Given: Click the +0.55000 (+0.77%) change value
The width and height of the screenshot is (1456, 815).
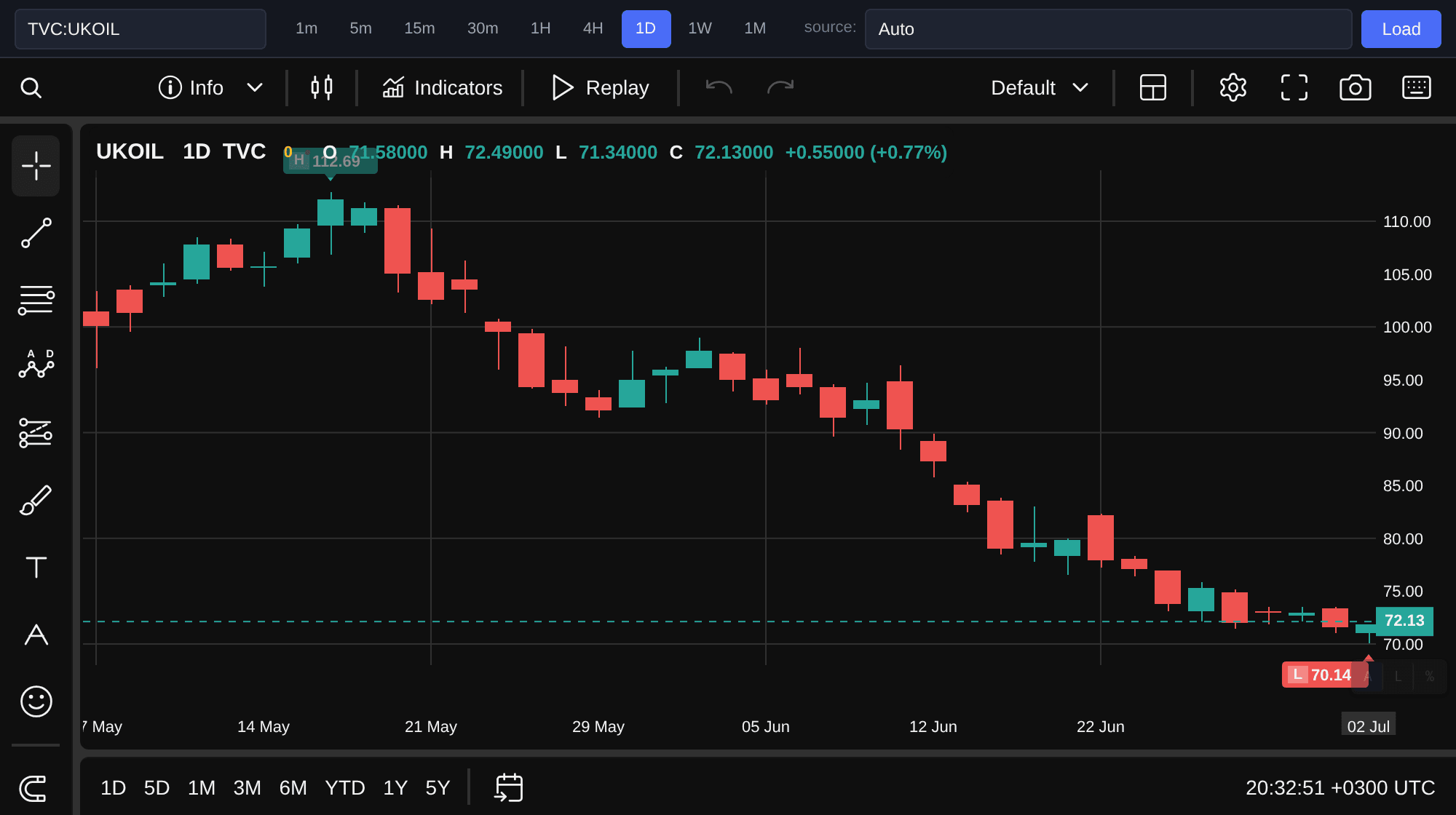Looking at the screenshot, I should click(x=866, y=152).
